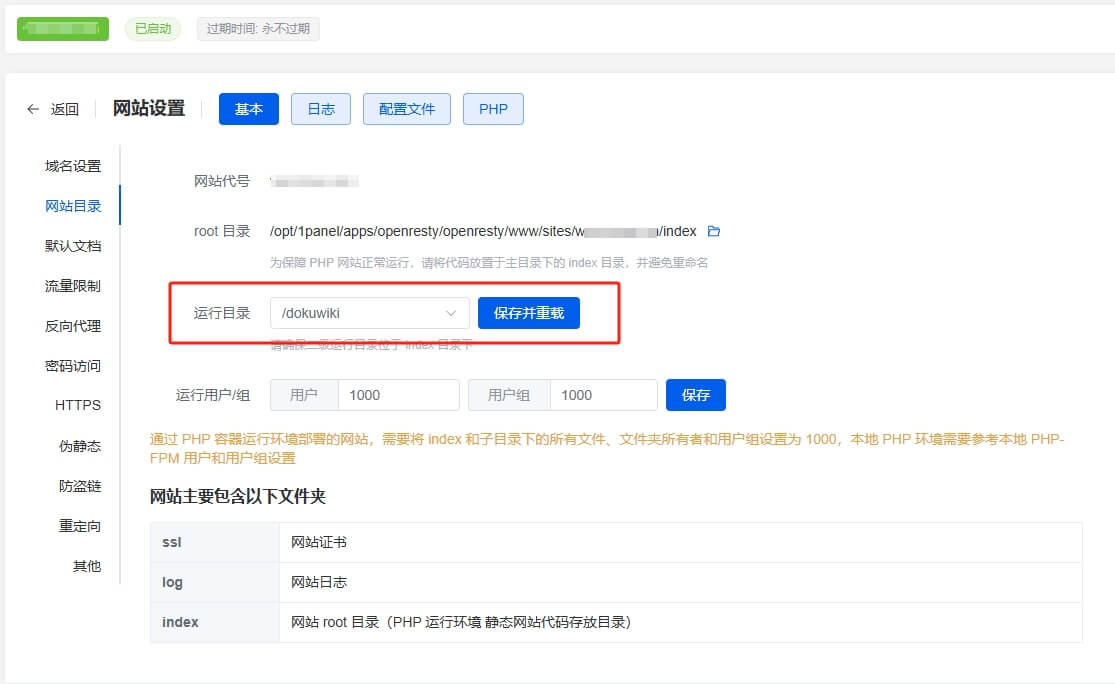Switch to the 日志 tab

[320, 109]
